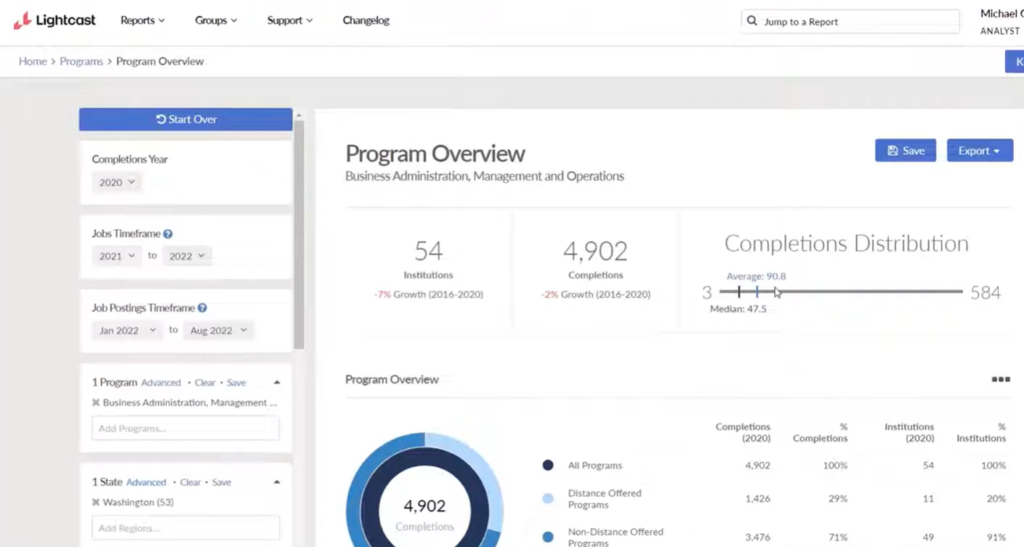Open the three-dot Program Overview options menu

(x=1000, y=380)
